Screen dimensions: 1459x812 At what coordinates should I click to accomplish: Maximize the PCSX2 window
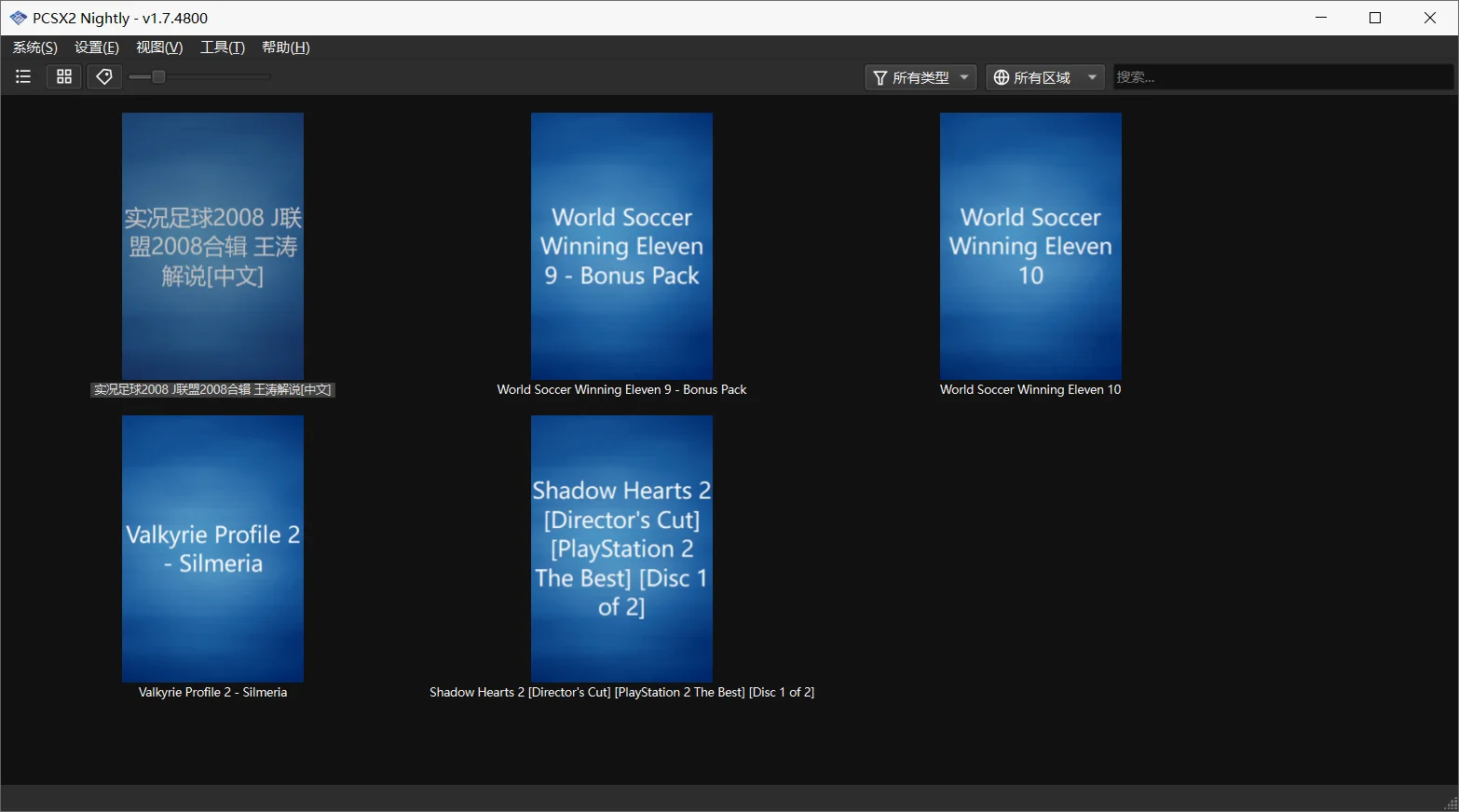click(1375, 18)
